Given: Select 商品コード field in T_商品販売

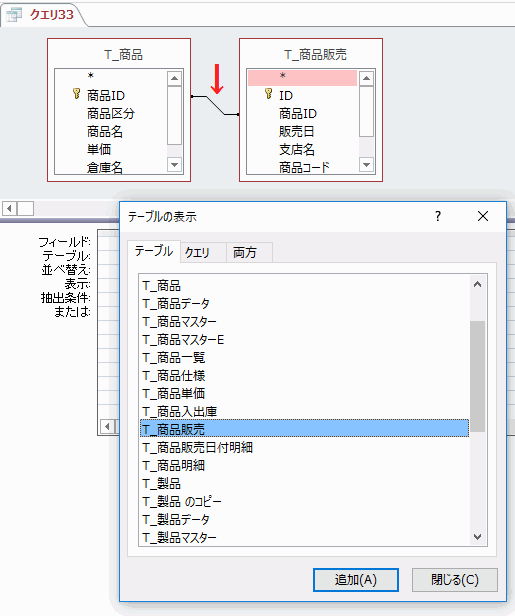Looking at the screenshot, I should [304, 168].
